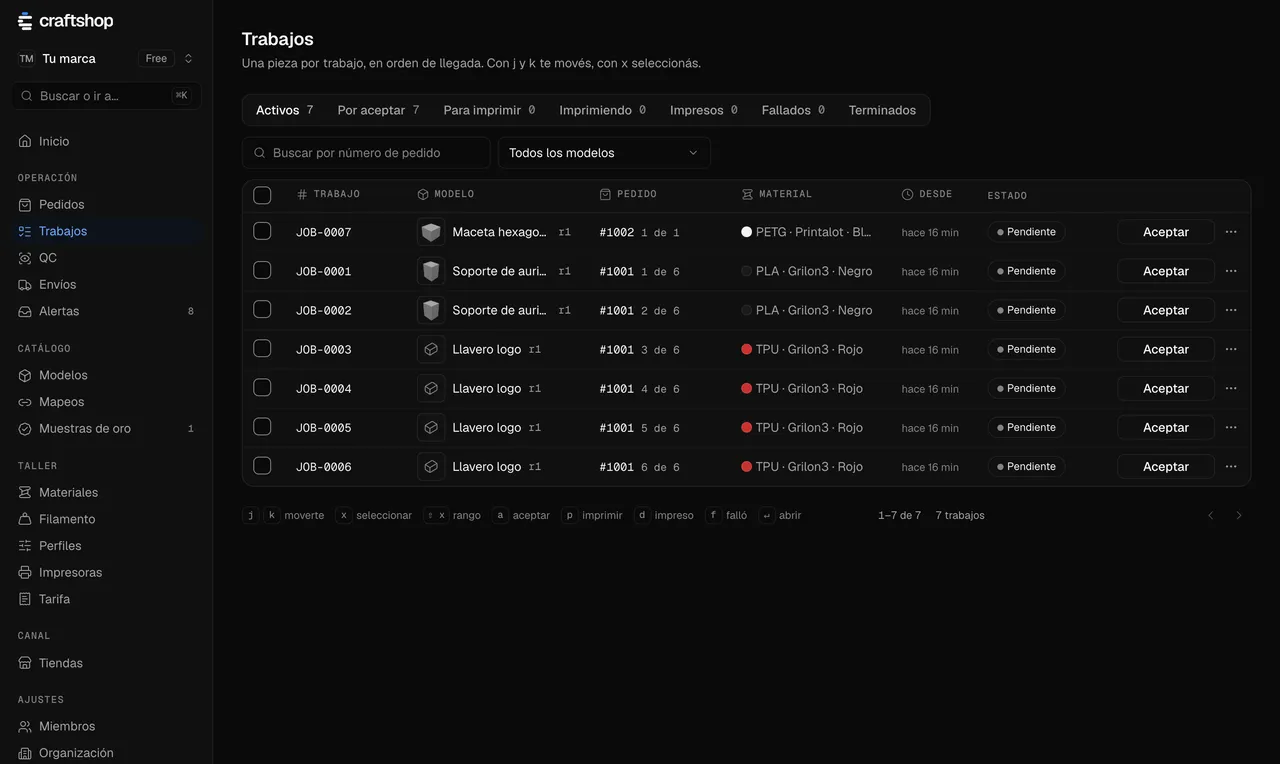Select all jobs with header checkbox
This screenshot has height=764, width=1280.
pos(262,195)
